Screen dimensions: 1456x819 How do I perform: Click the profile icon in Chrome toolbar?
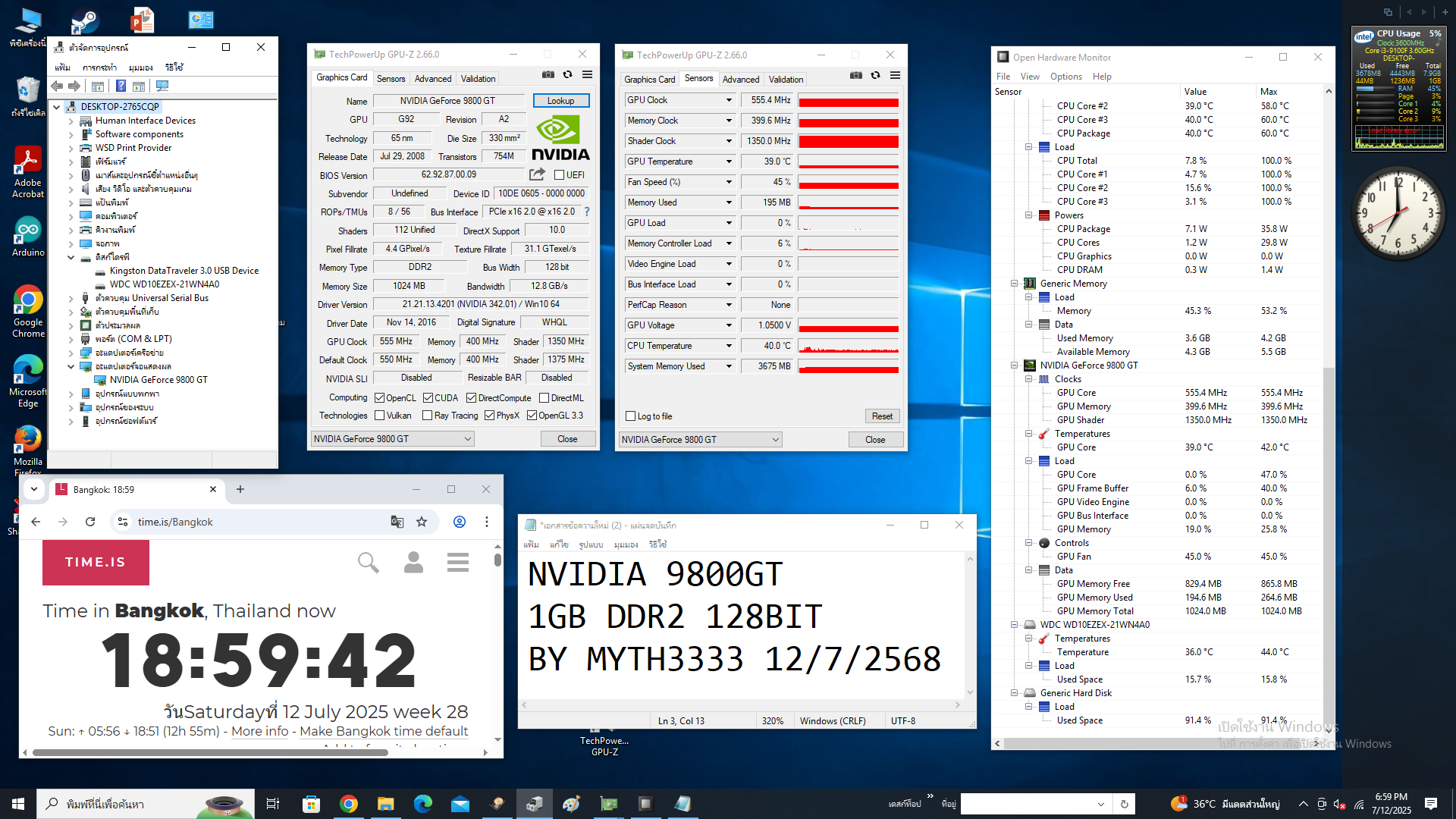pyautogui.click(x=460, y=522)
